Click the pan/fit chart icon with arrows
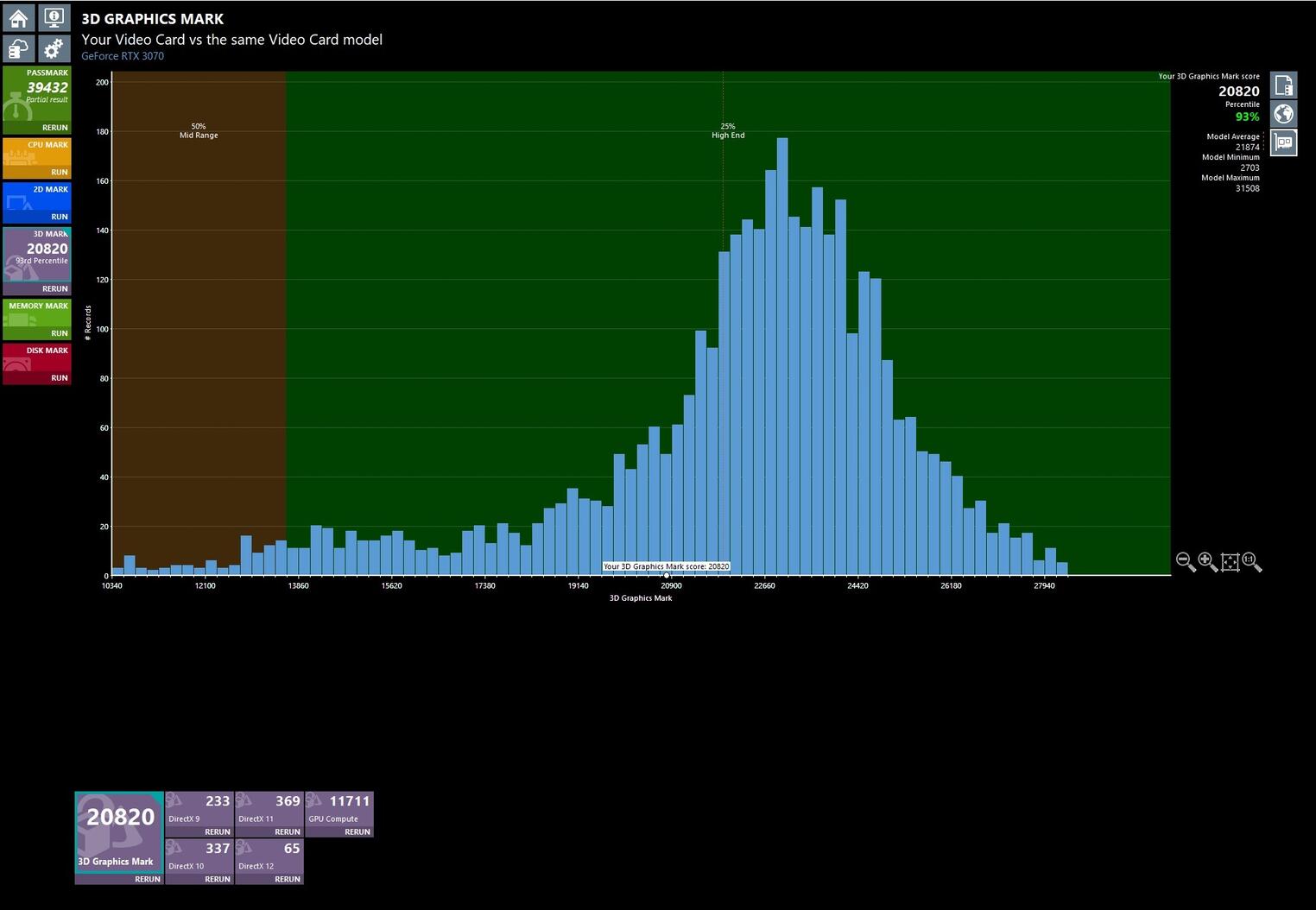 coord(1230,562)
